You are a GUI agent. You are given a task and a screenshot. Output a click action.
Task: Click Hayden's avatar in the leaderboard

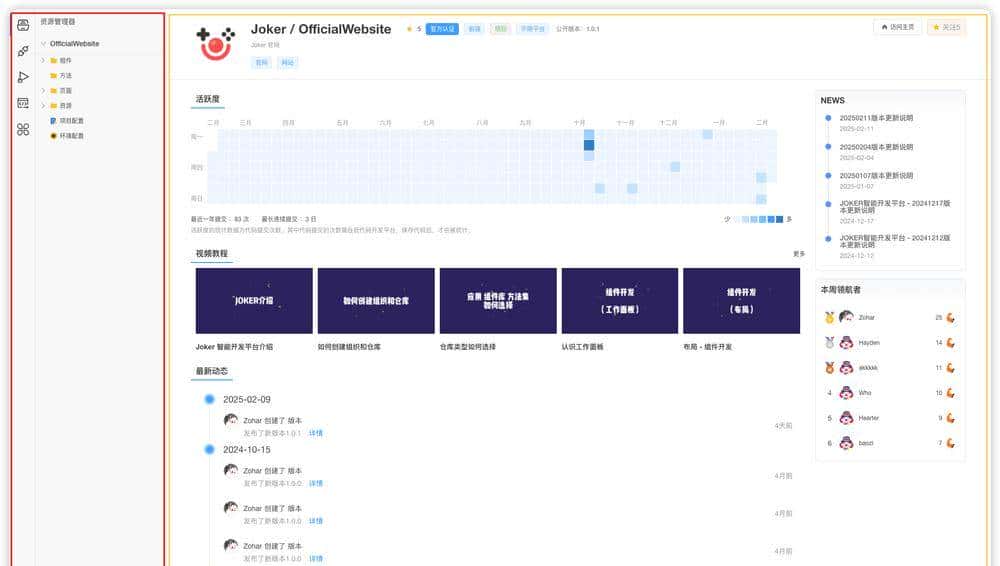coord(846,343)
